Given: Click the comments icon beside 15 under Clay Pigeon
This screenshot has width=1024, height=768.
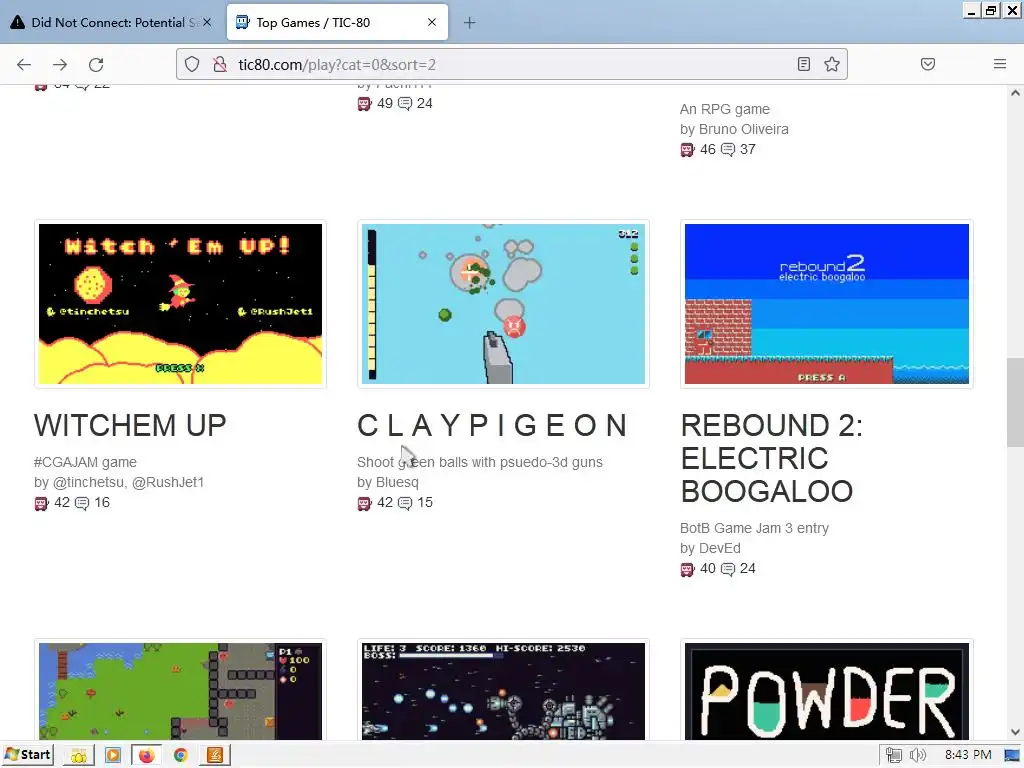Looking at the screenshot, I should (x=405, y=503).
